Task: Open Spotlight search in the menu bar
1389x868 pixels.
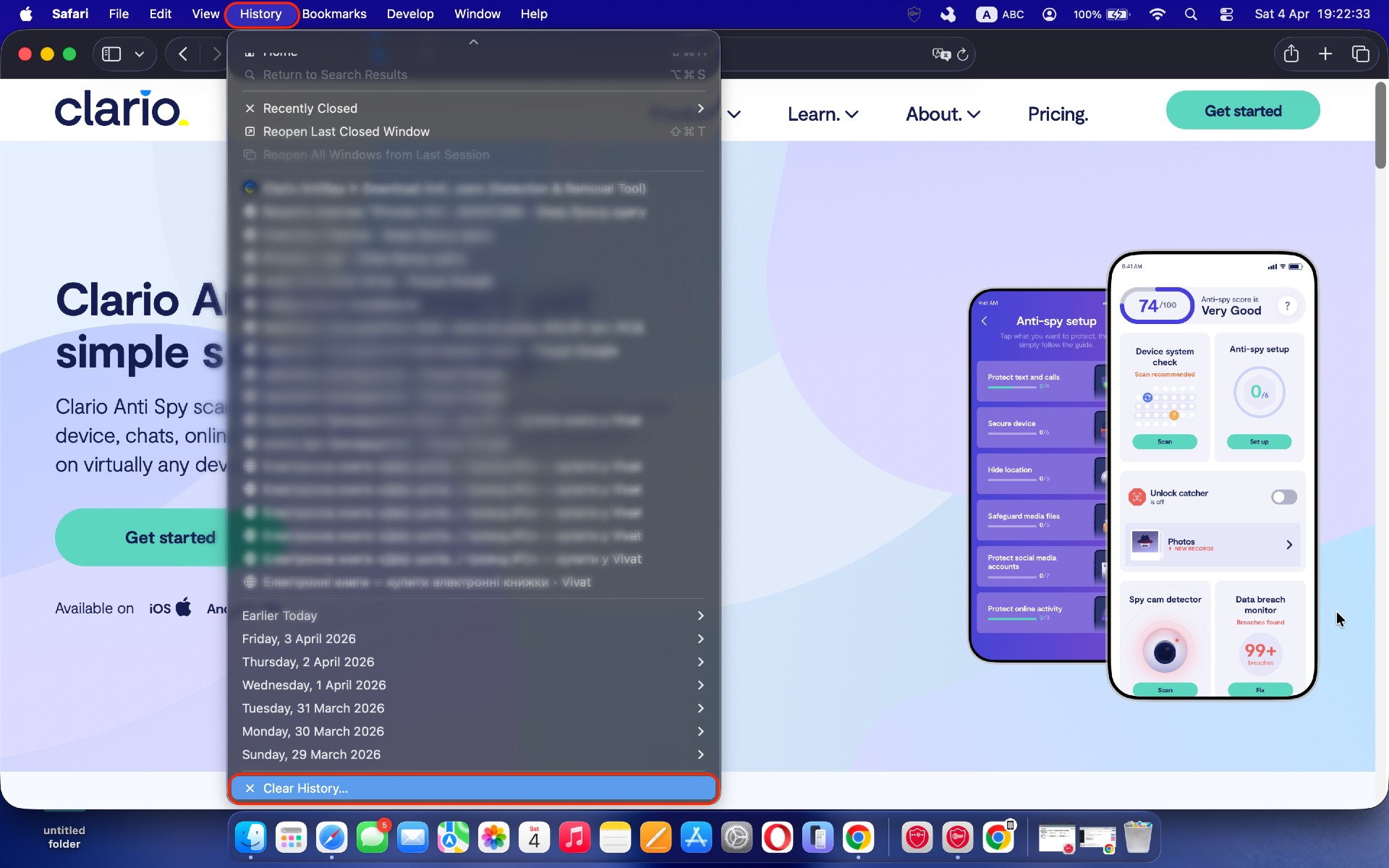Action: (x=1190, y=14)
